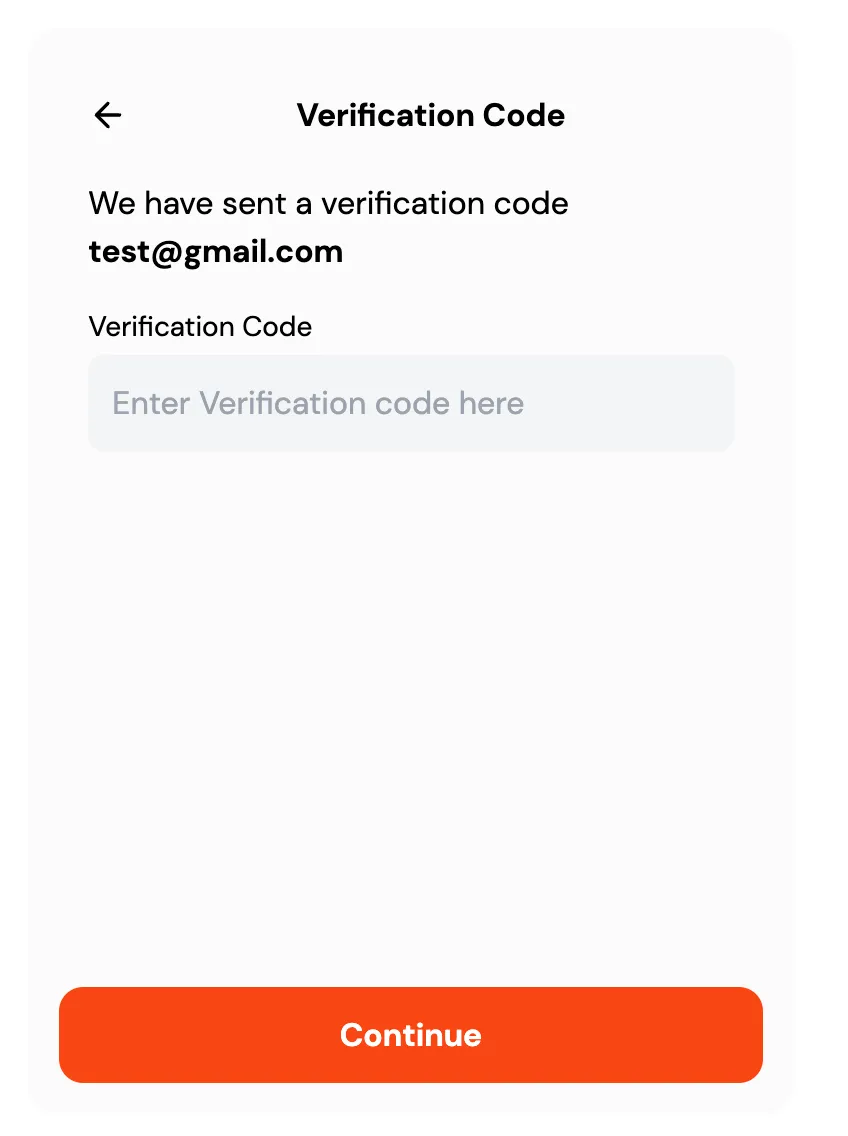Click the small label above the input box
The height and width of the screenshot is (1136, 848).
[200, 327]
